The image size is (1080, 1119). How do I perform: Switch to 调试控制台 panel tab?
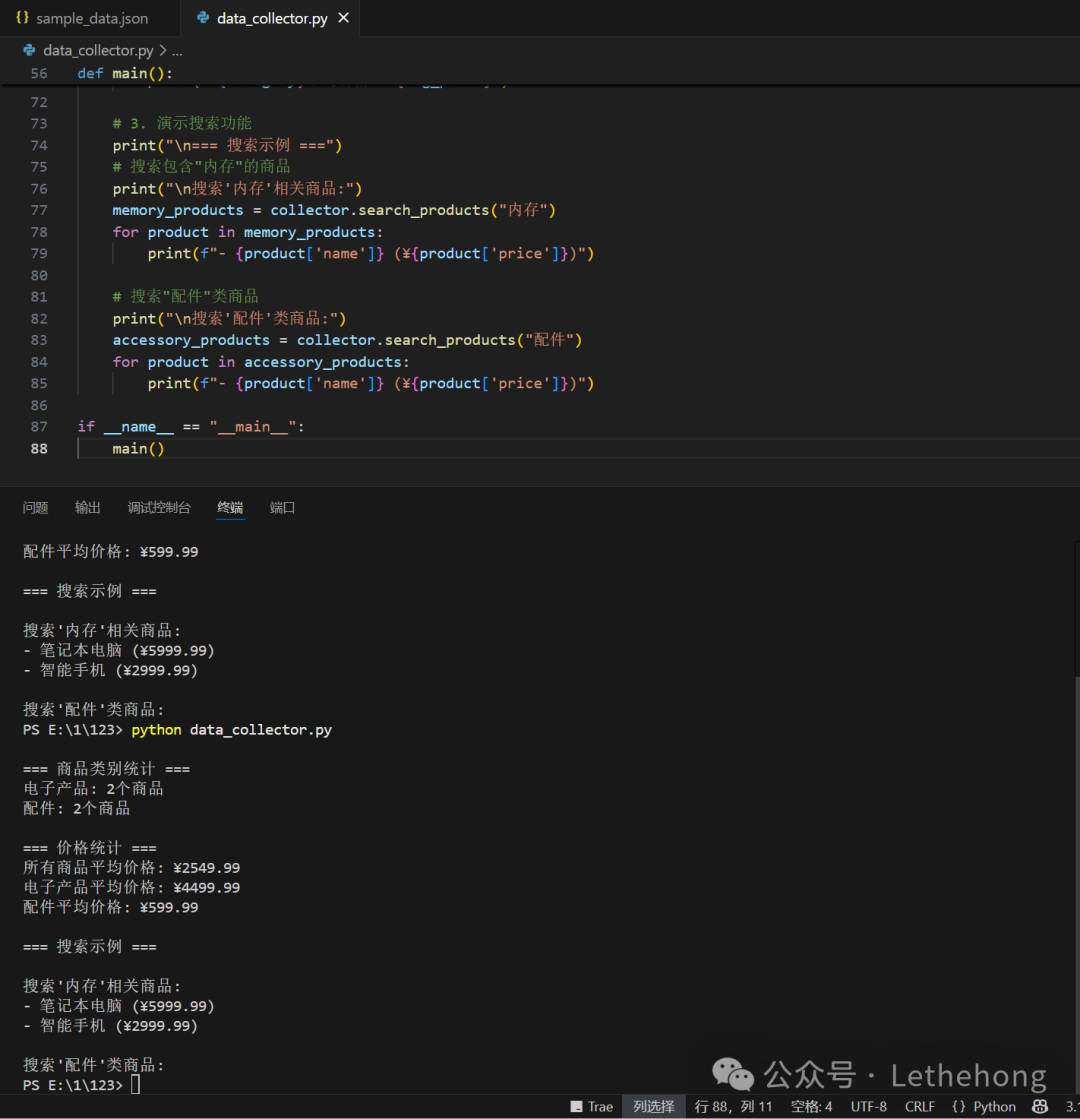(x=159, y=507)
